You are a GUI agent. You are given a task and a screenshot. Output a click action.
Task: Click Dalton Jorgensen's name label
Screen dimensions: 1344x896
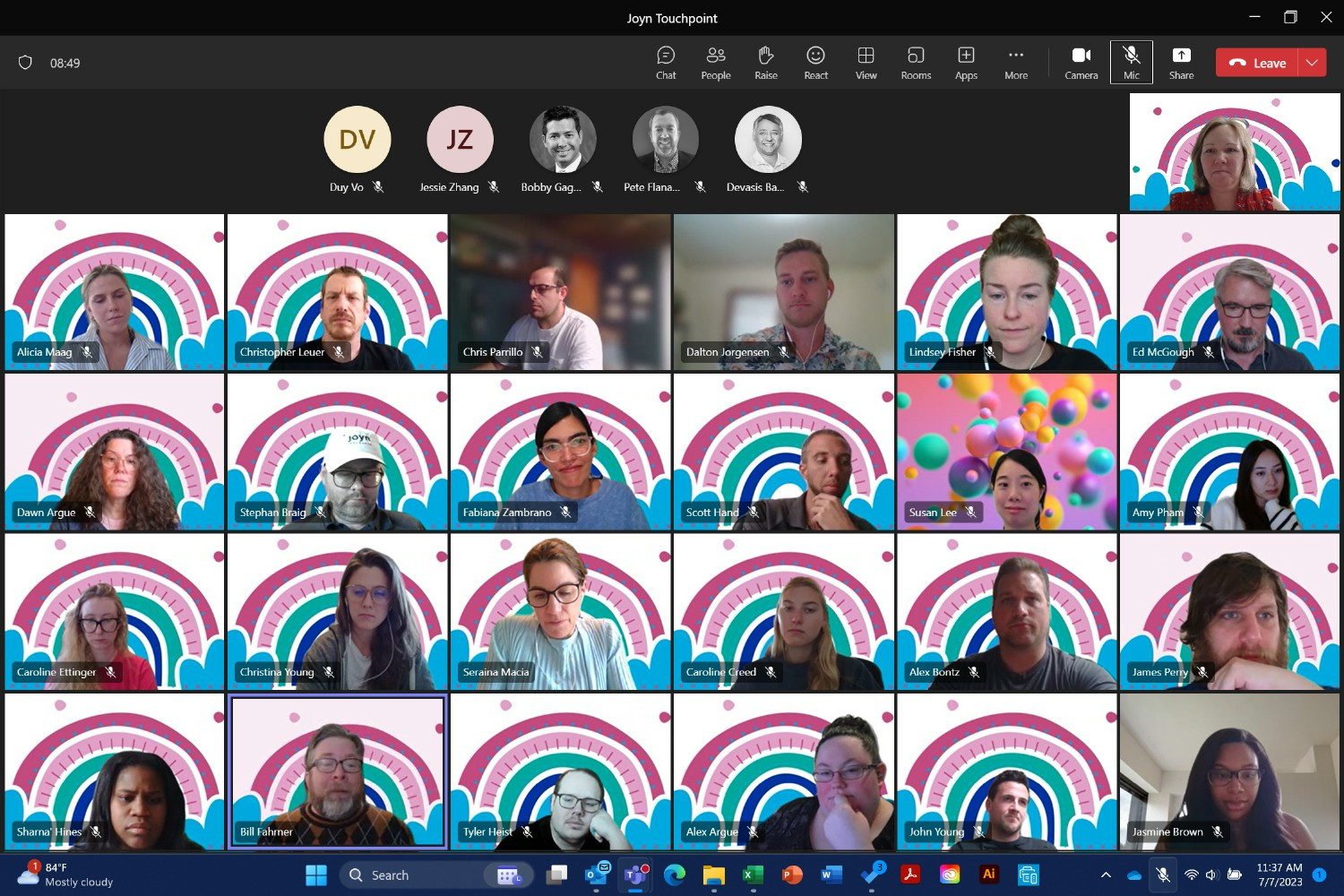727,352
